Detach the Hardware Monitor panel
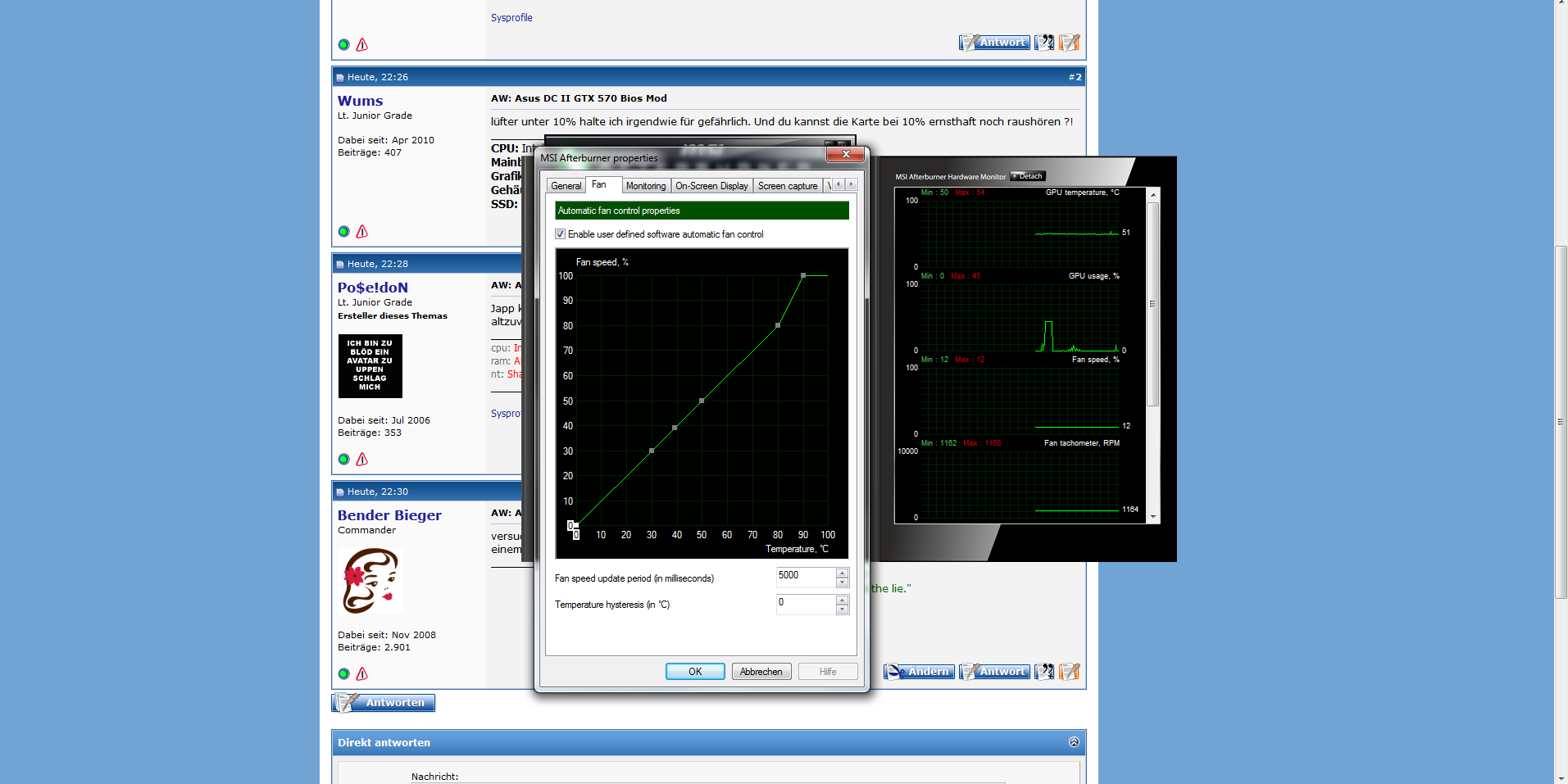 (1028, 176)
